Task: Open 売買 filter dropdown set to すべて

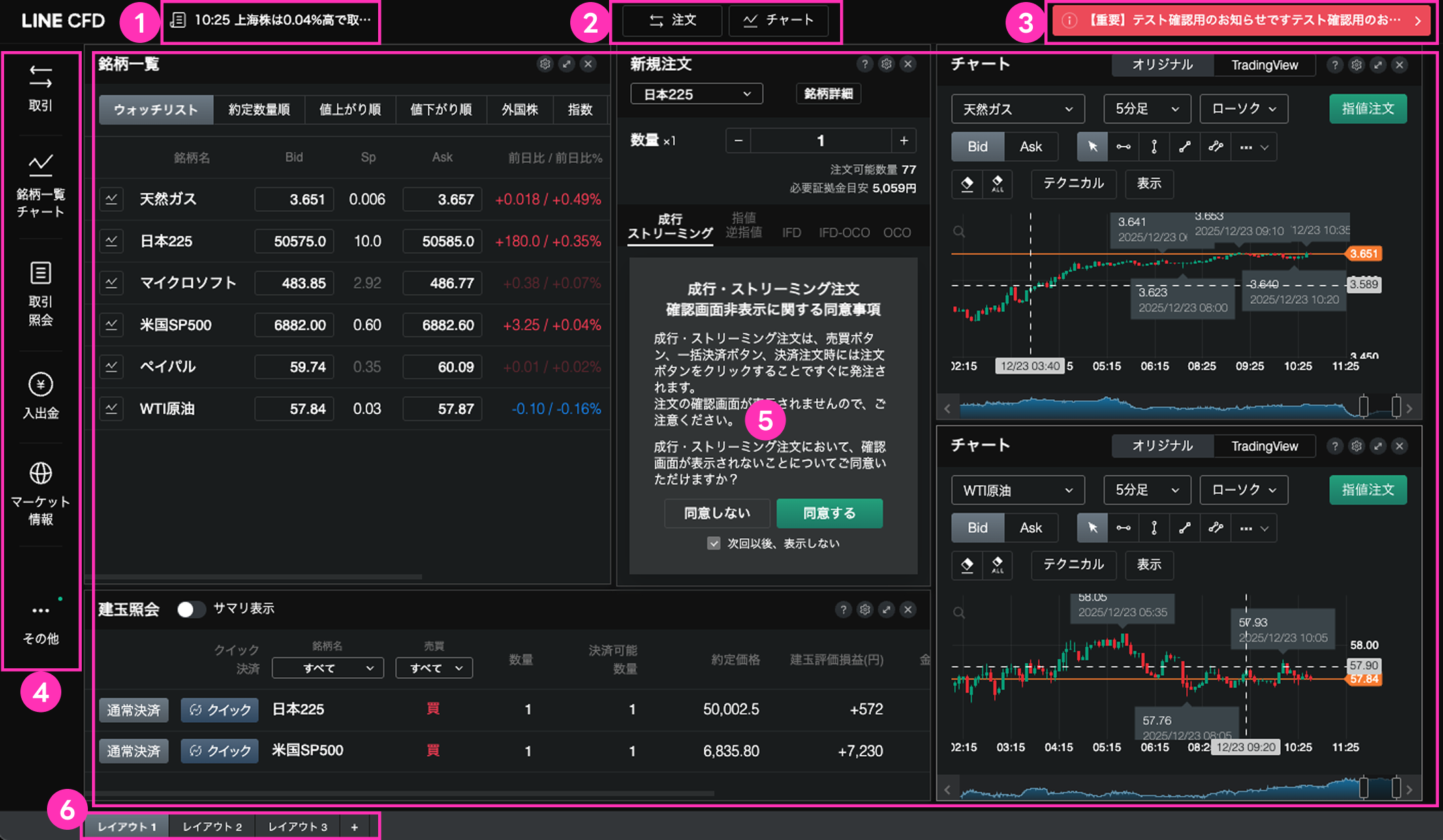Action: pyautogui.click(x=434, y=668)
